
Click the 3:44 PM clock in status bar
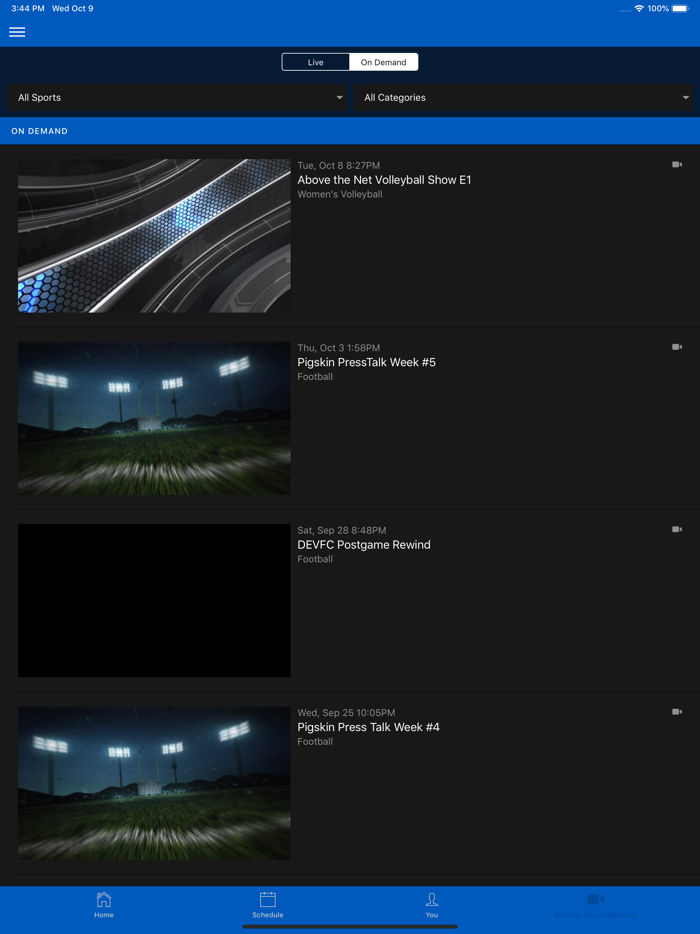tap(27, 8)
